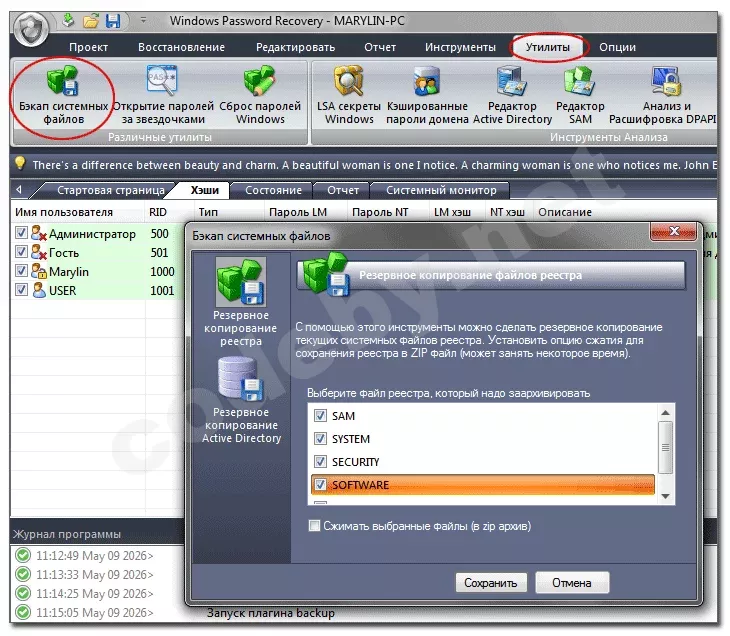Click the green status icon for 11:14:25 log entry

pyautogui.click(x=23, y=593)
